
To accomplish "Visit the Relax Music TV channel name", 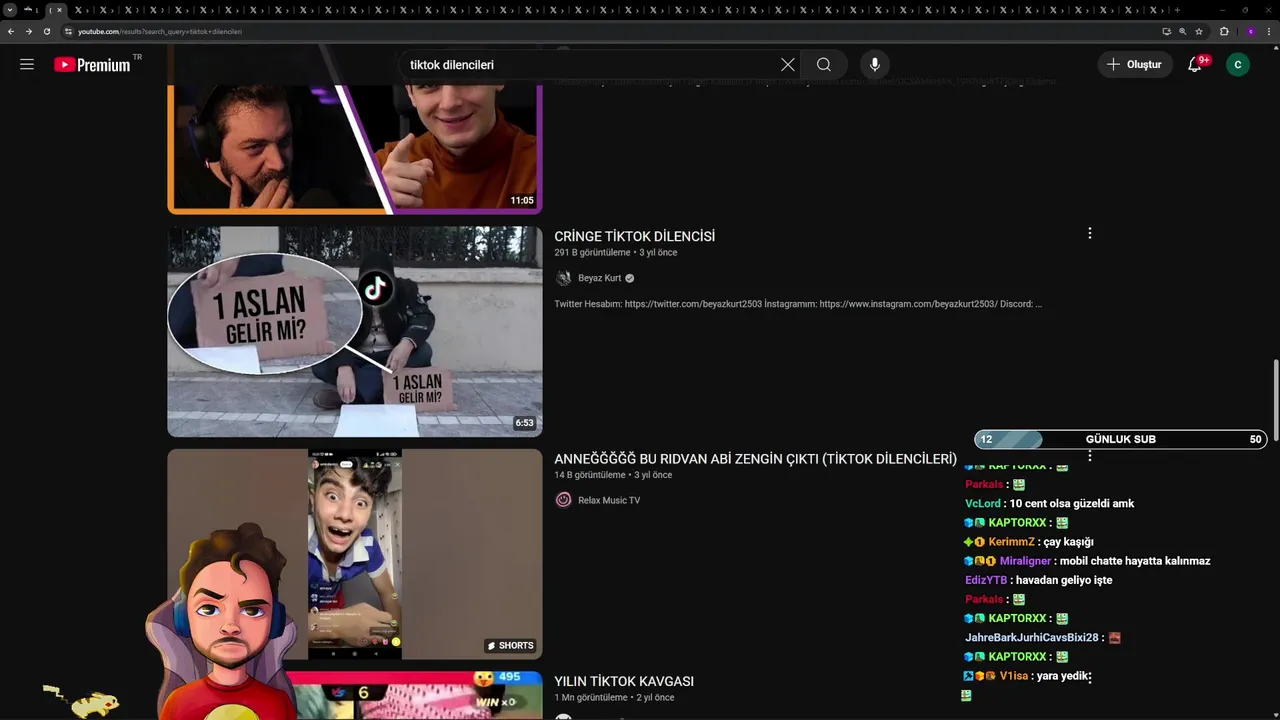I will pyautogui.click(x=609, y=500).
